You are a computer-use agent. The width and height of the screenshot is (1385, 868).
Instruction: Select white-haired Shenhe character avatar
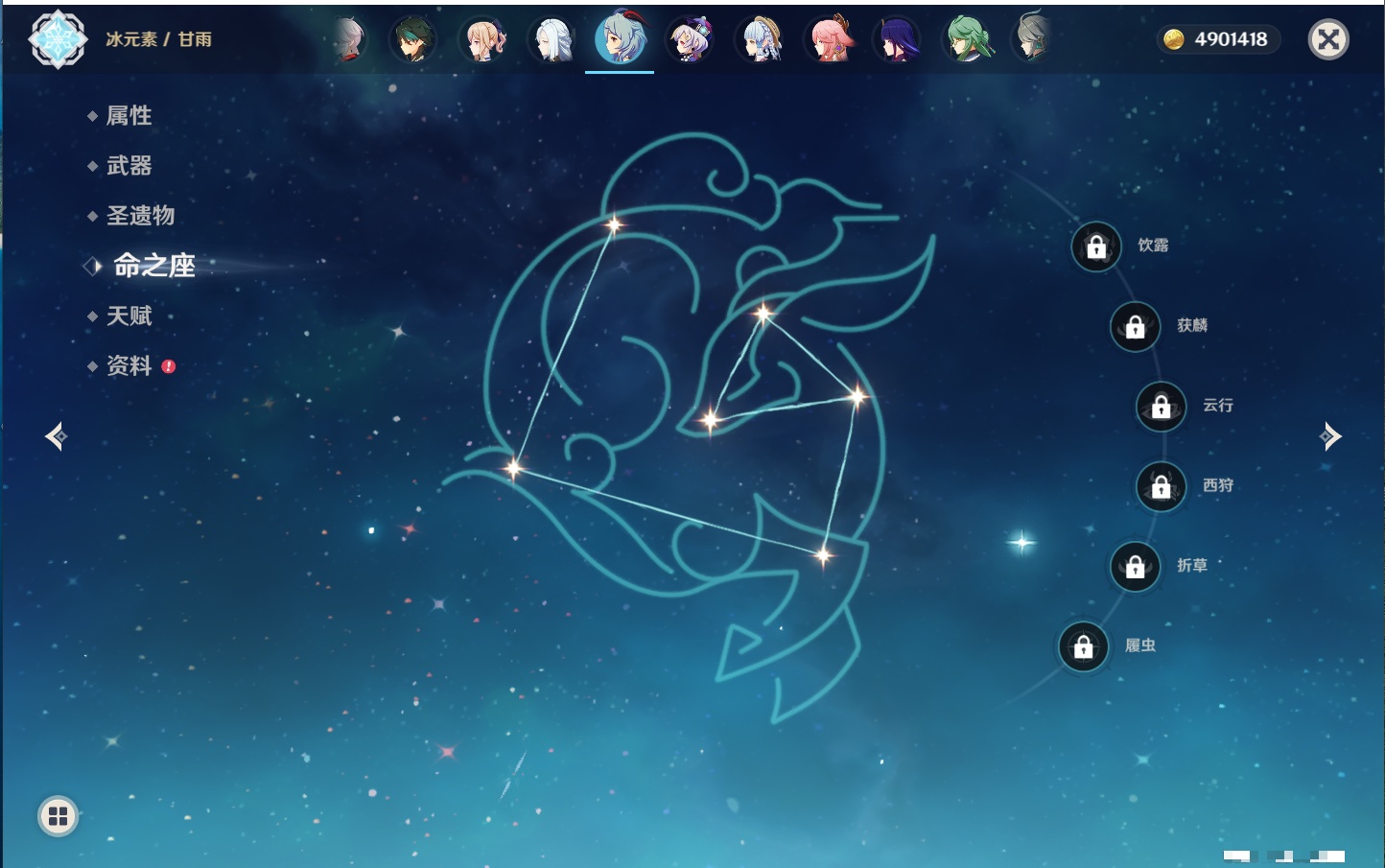[x=552, y=40]
